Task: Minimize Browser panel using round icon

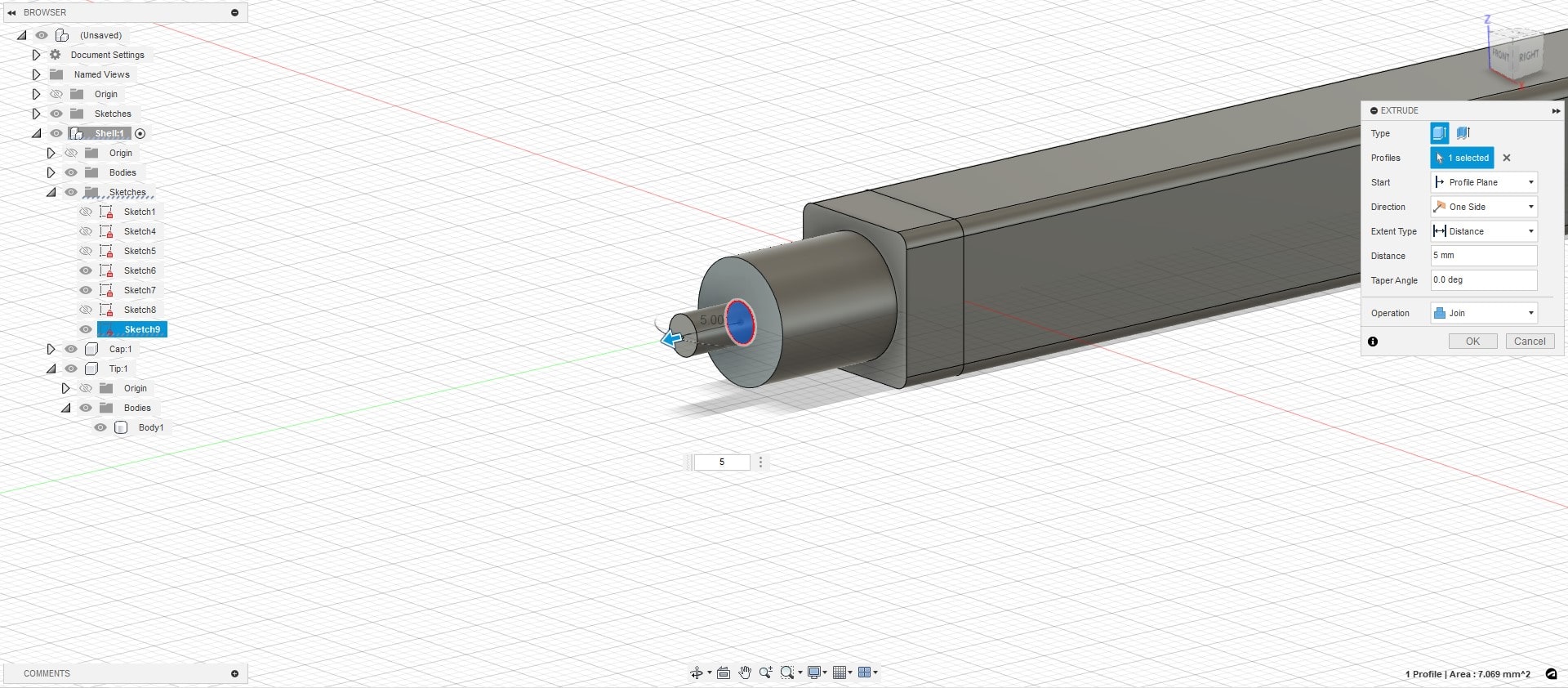Action: click(234, 12)
